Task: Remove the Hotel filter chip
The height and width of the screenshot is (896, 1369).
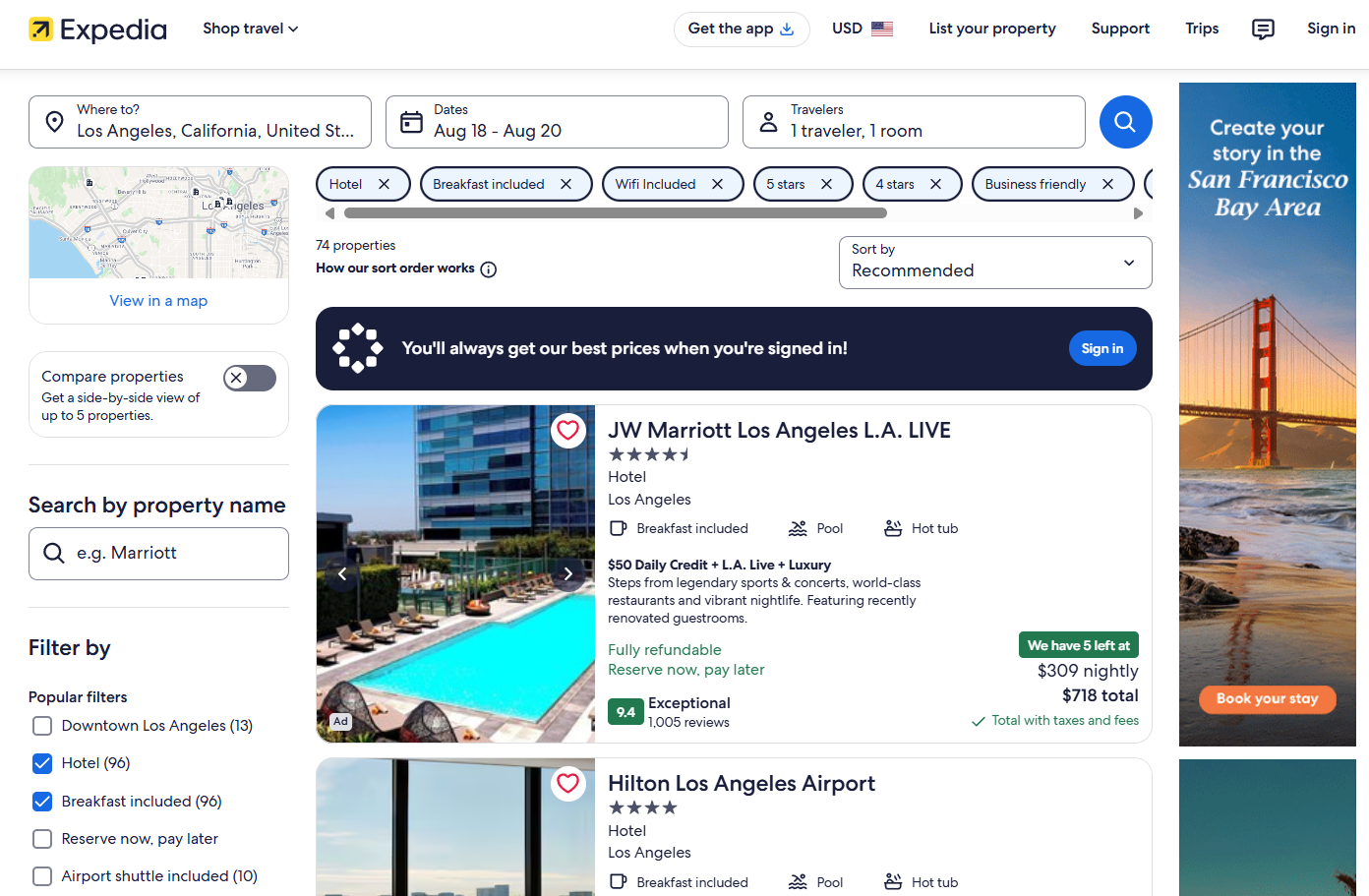Action: pos(384,184)
